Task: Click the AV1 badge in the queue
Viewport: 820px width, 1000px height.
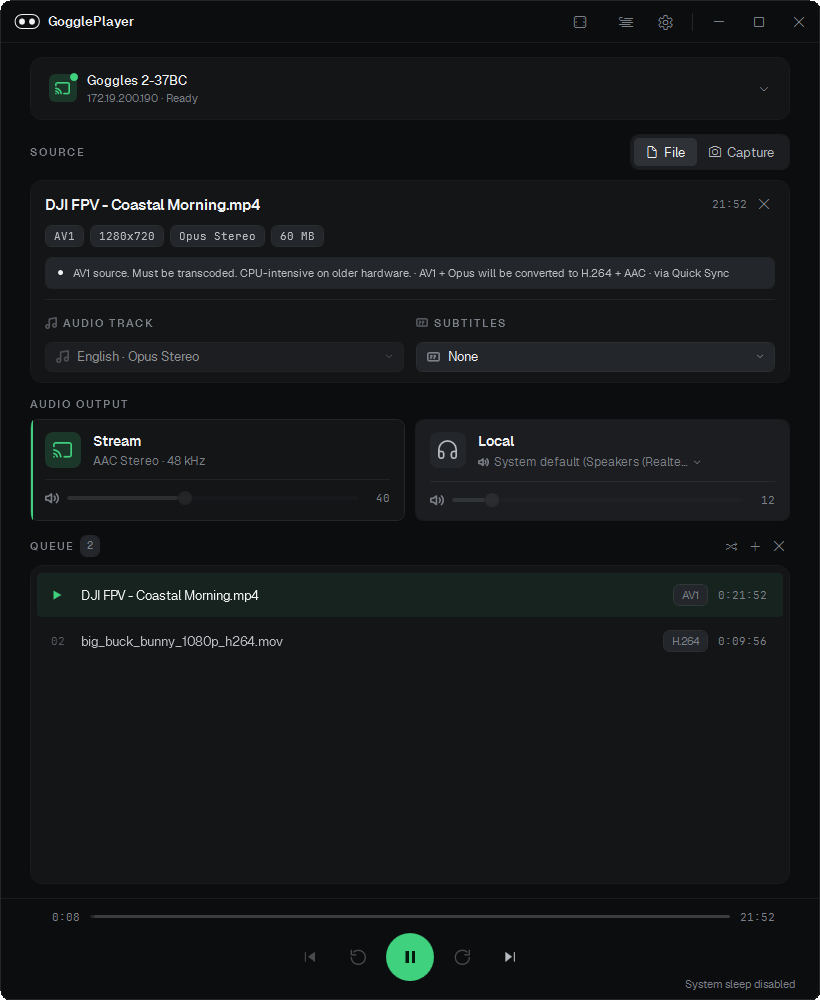Action: (x=690, y=595)
